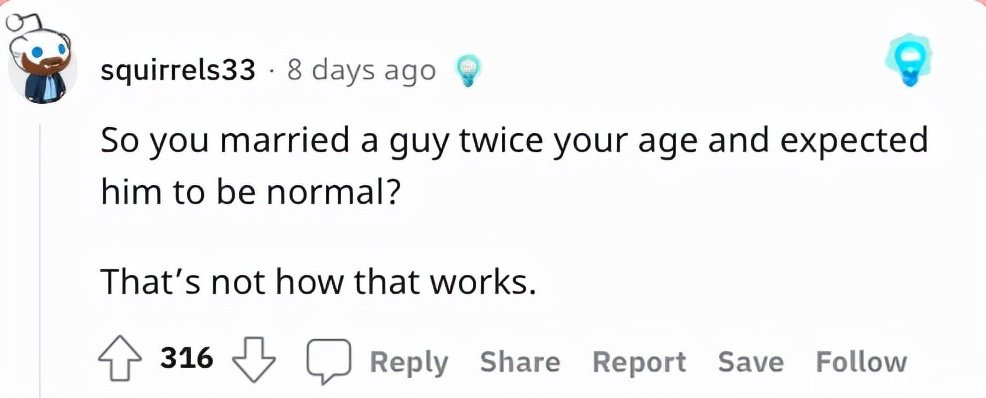986x398 pixels.
Task: Visit the squirrels33 user profile link
Action: [178, 72]
